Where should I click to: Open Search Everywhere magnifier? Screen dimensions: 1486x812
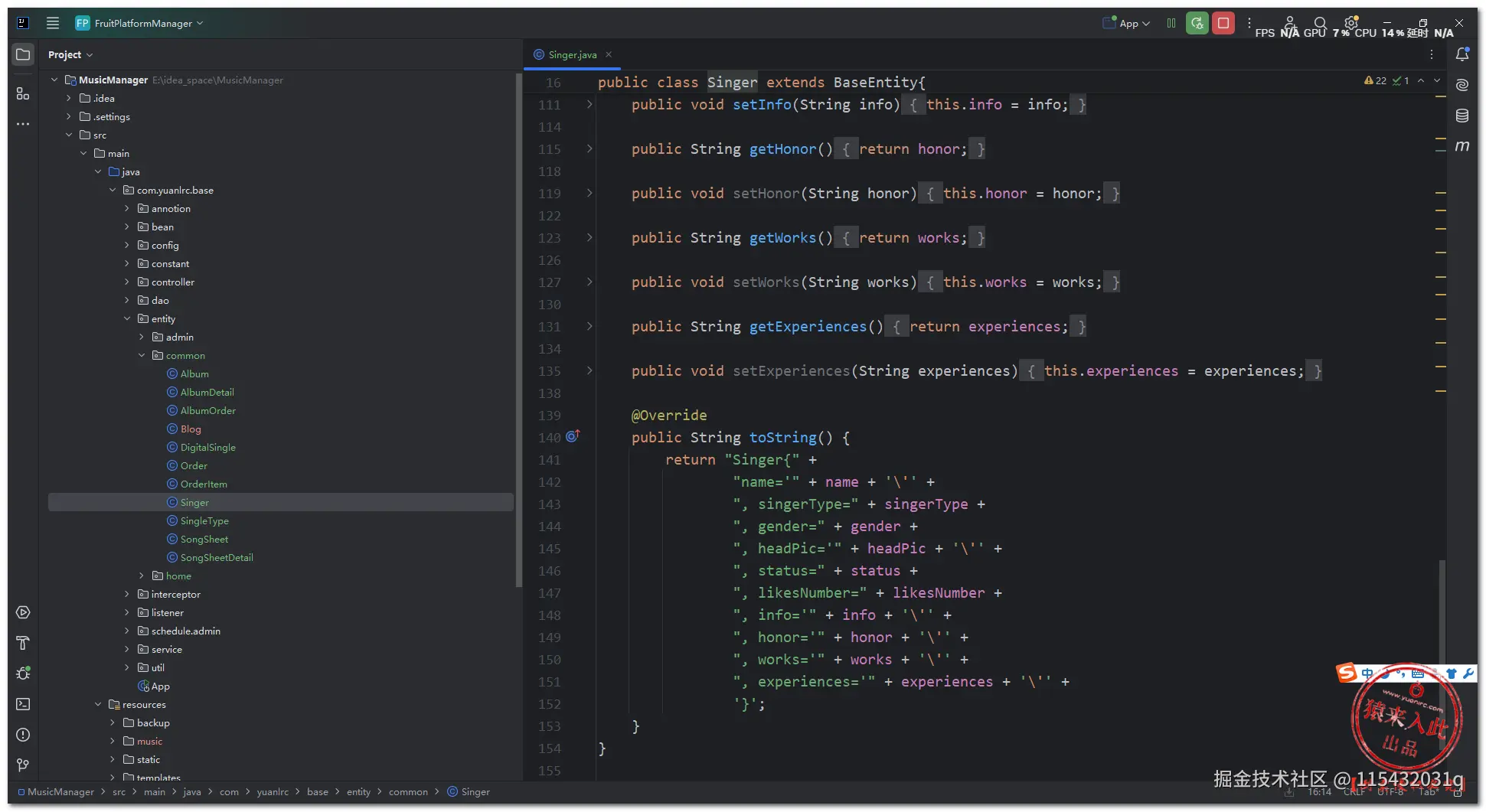(x=1320, y=23)
